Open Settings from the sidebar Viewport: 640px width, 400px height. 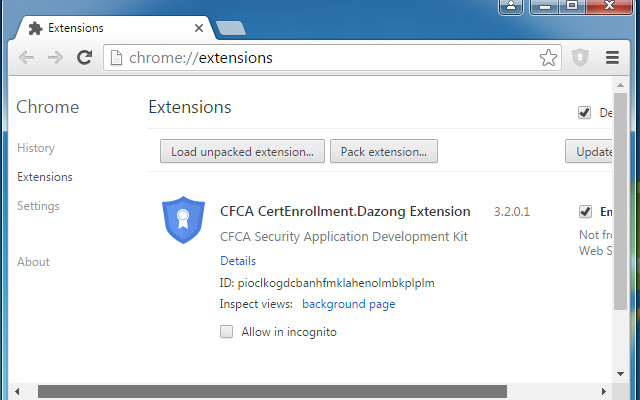pyautogui.click(x=38, y=206)
